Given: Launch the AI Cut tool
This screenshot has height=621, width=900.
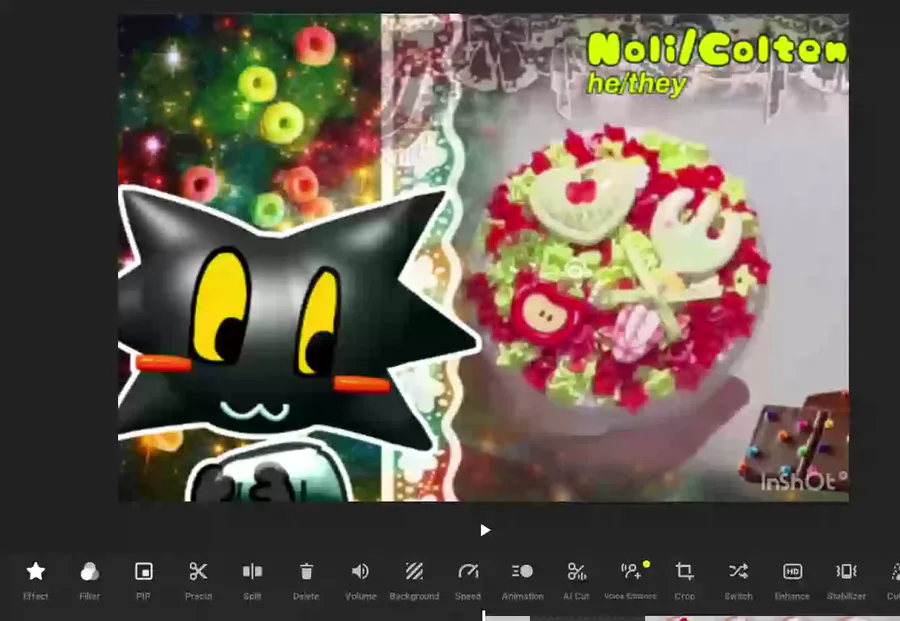Looking at the screenshot, I should (576, 580).
